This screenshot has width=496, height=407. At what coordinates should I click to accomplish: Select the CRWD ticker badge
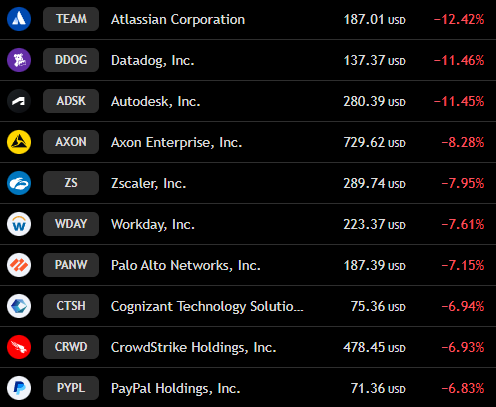click(71, 347)
